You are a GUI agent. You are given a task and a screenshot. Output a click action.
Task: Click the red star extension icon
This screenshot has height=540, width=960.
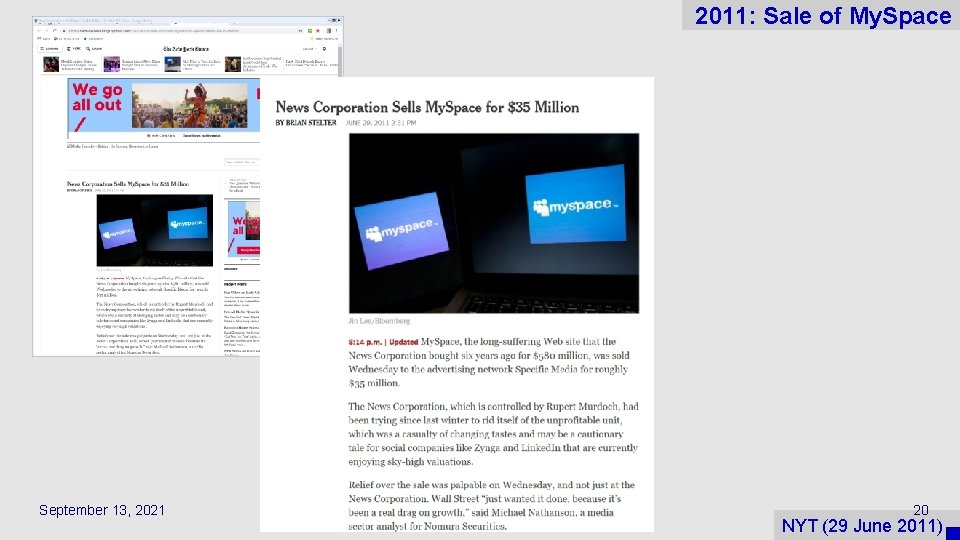pyautogui.click(x=318, y=31)
